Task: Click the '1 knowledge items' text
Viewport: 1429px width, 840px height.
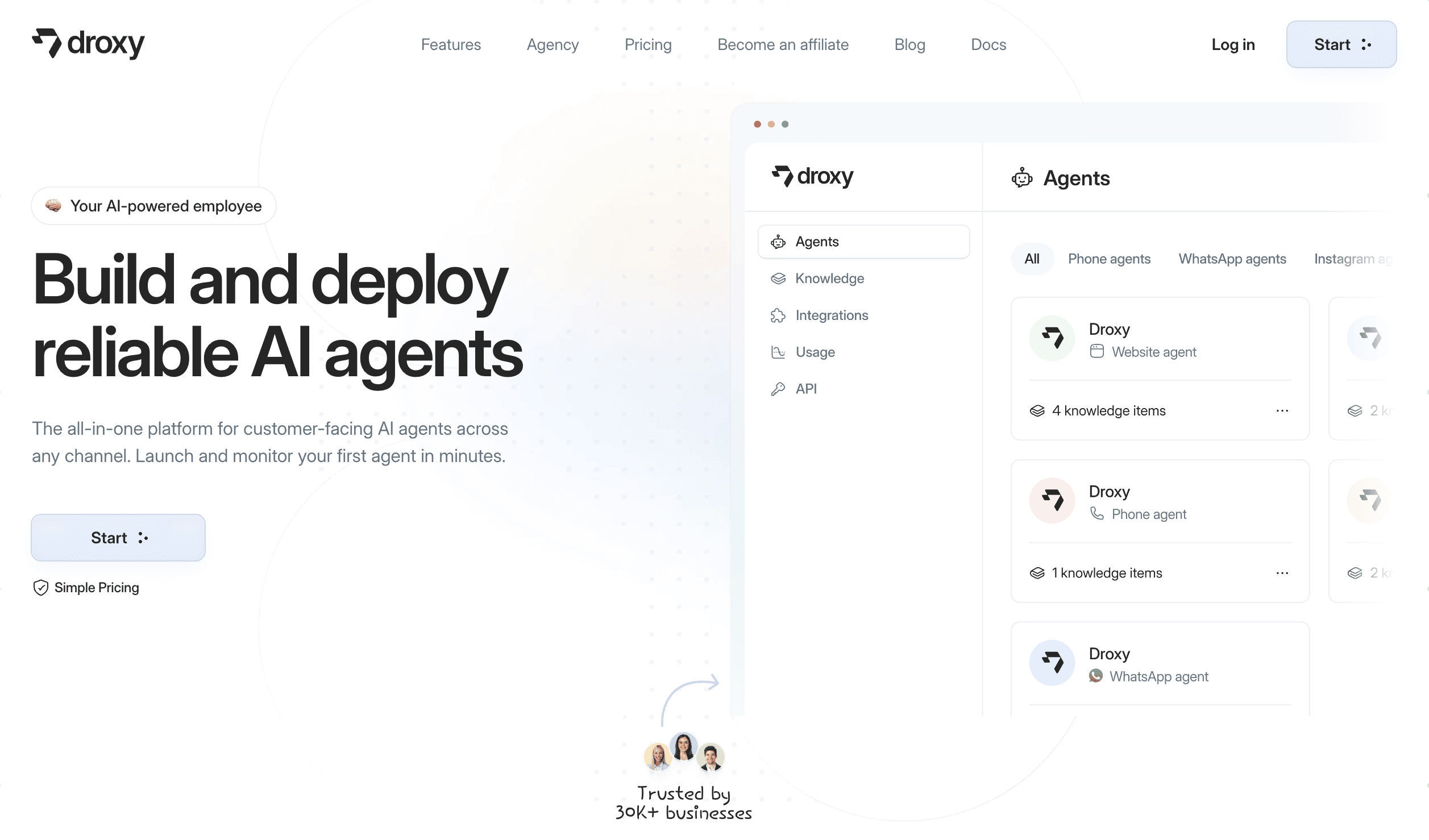Action: (x=1107, y=573)
